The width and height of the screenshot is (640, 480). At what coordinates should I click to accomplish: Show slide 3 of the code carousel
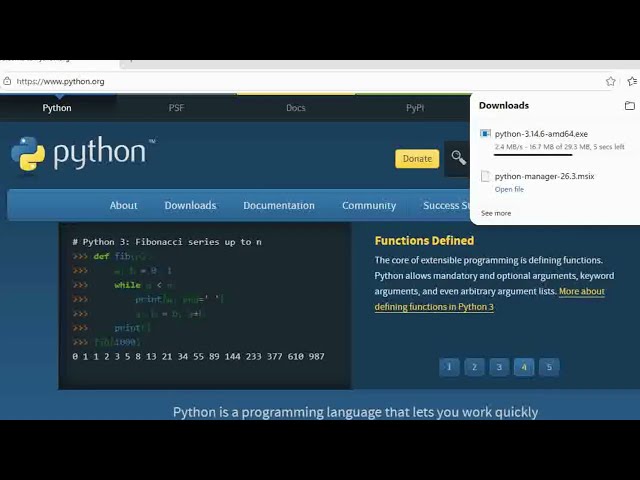coord(499,367)
